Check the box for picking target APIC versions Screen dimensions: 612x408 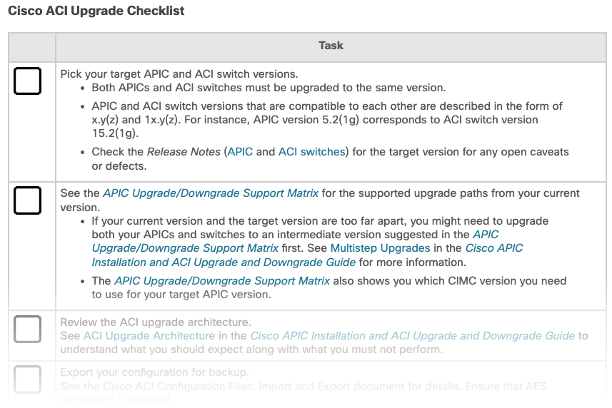[27, 81]
